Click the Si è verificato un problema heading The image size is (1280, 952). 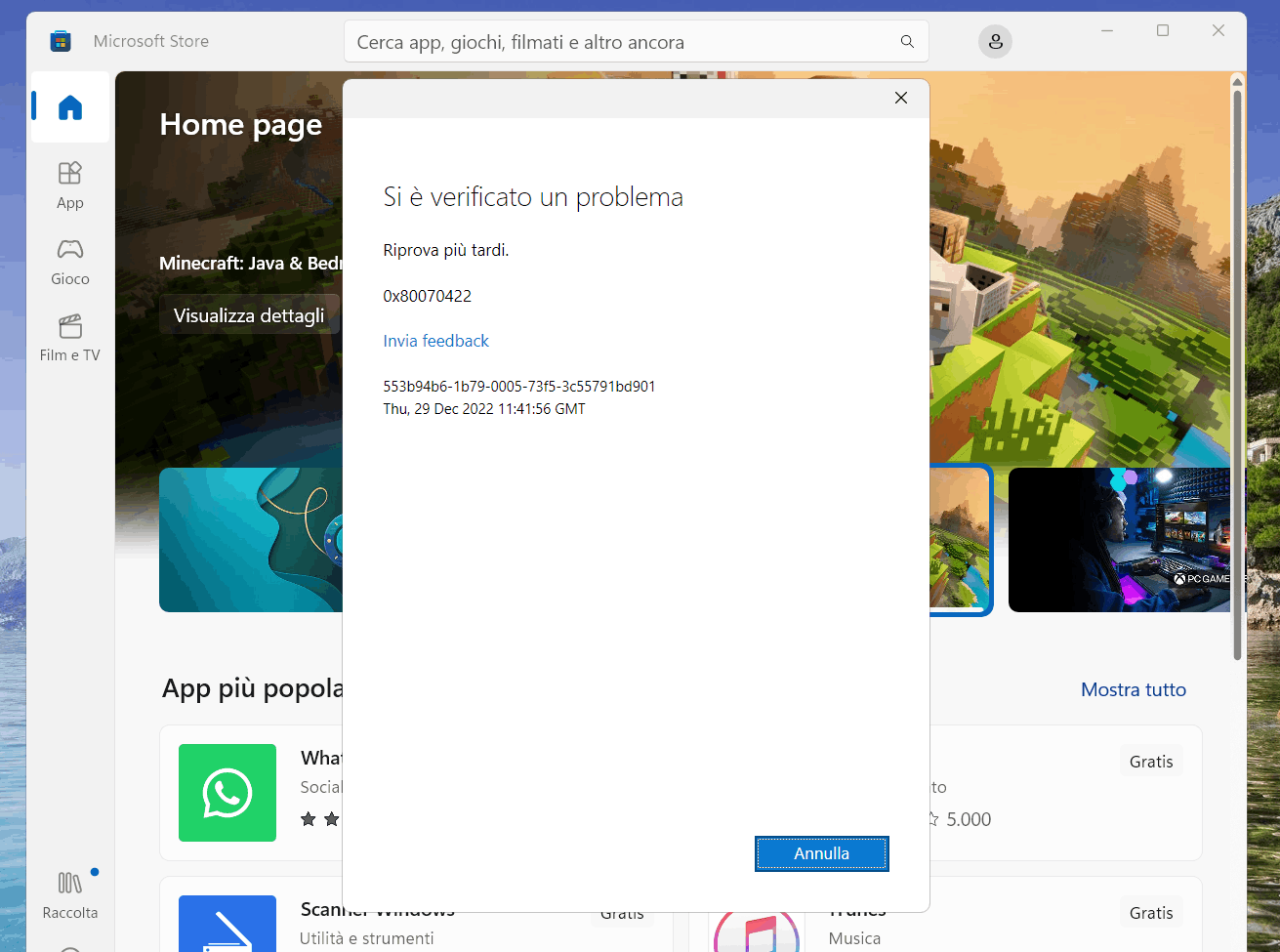(x=533, y=197)
